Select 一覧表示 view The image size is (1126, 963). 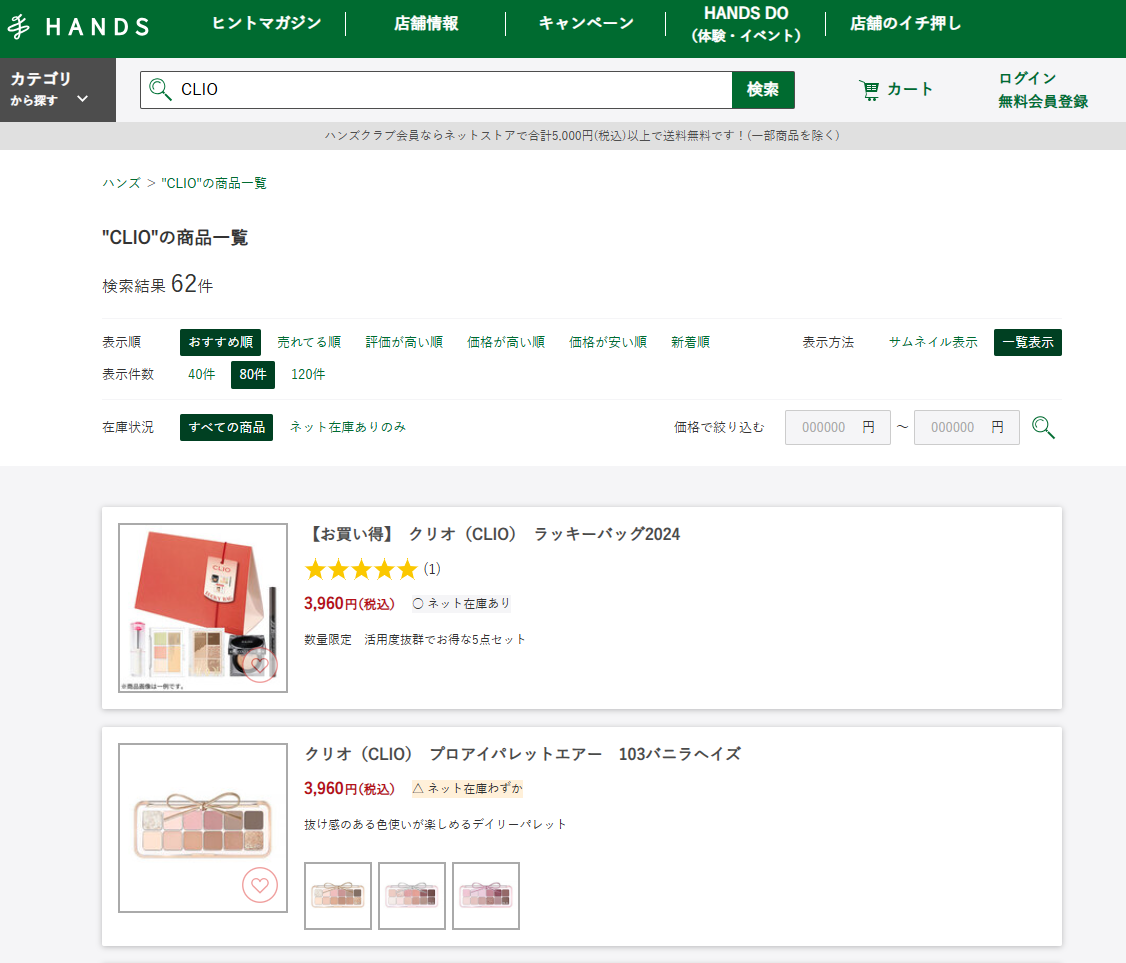pos(1028,343)
